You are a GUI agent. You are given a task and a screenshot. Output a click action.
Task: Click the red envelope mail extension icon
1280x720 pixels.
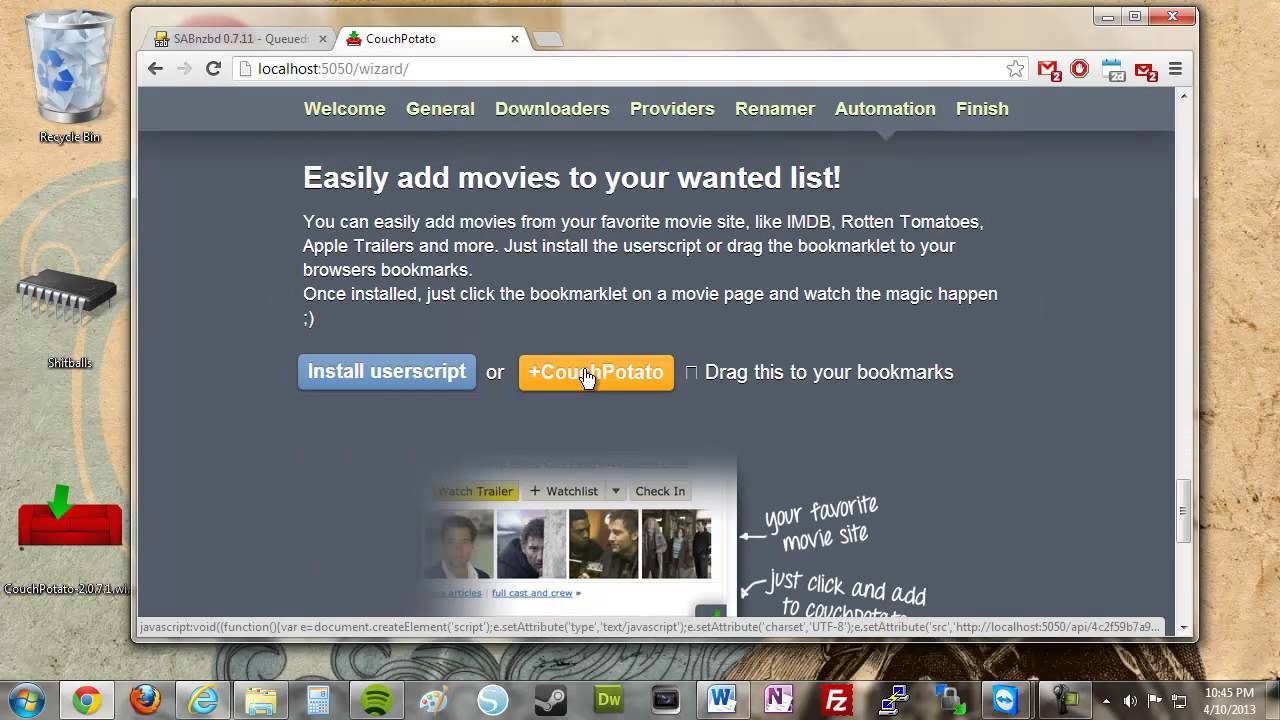click(x=1146, y=70)
